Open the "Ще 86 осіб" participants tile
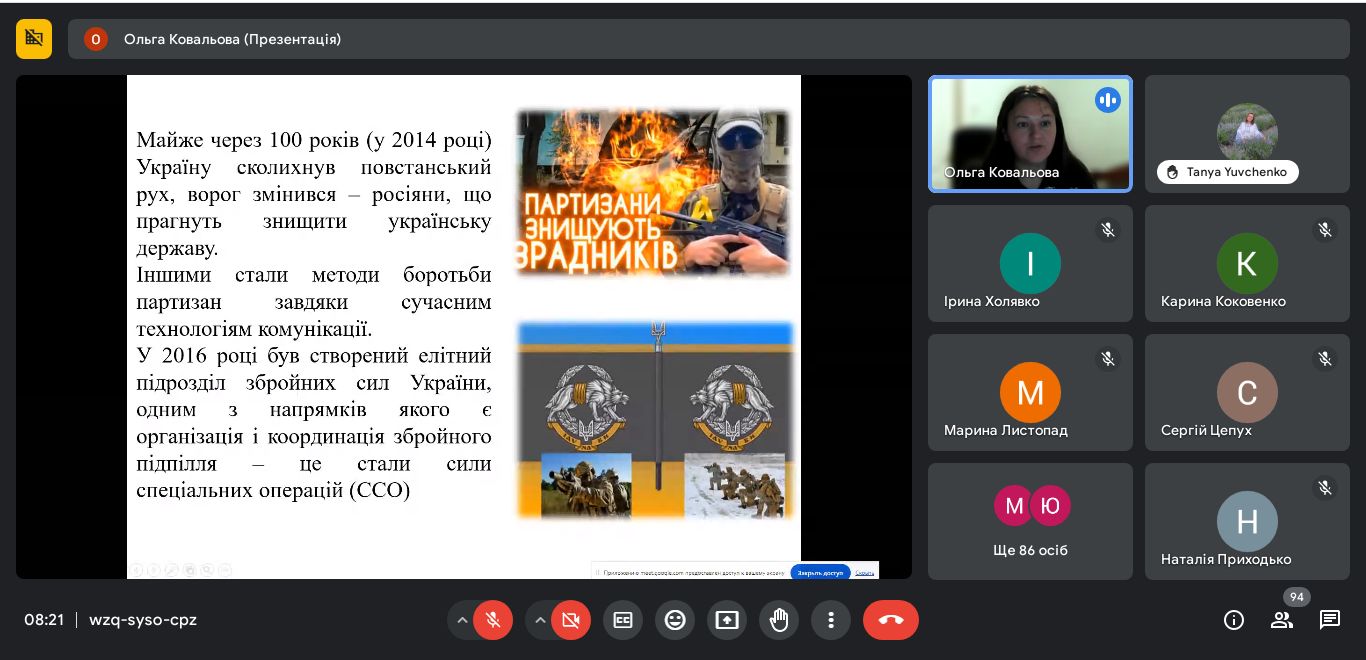The width and height of the screenshot is (1366, 660). pyautogui.click(x=1030, y=521)
